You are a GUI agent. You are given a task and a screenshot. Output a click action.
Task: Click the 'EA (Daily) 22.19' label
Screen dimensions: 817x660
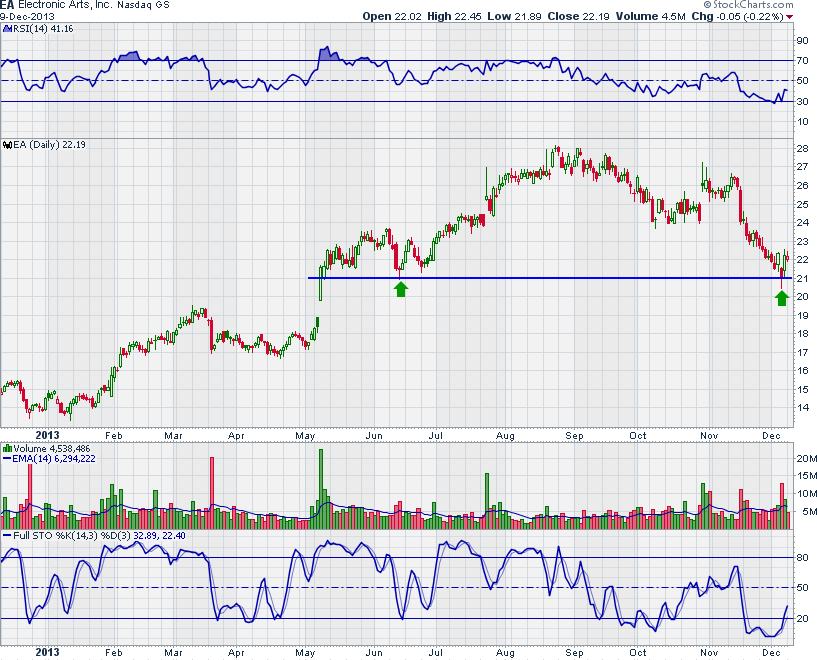(x=49, y=145)
